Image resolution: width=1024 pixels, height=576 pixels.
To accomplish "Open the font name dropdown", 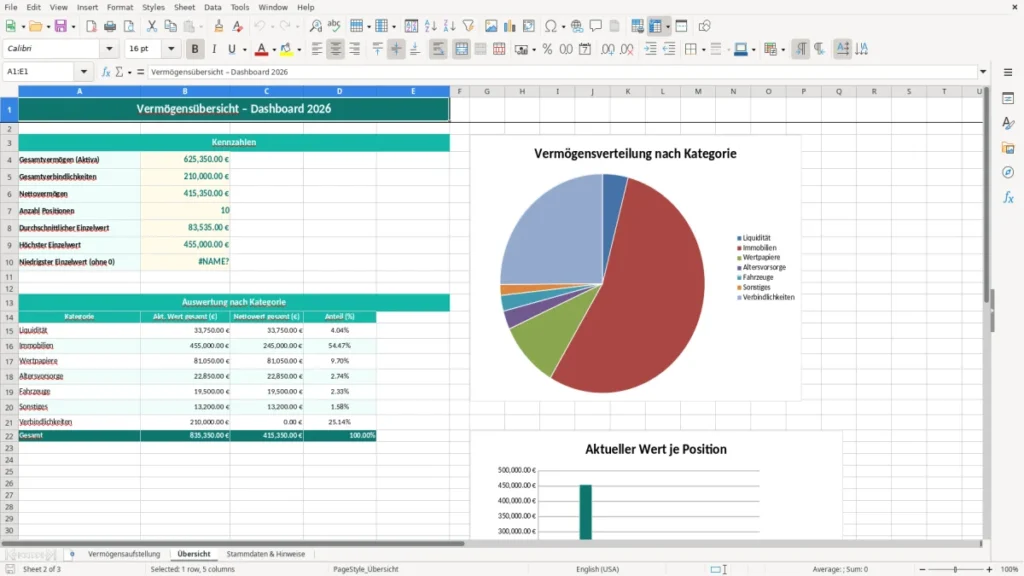I will [x=109, y=48].
